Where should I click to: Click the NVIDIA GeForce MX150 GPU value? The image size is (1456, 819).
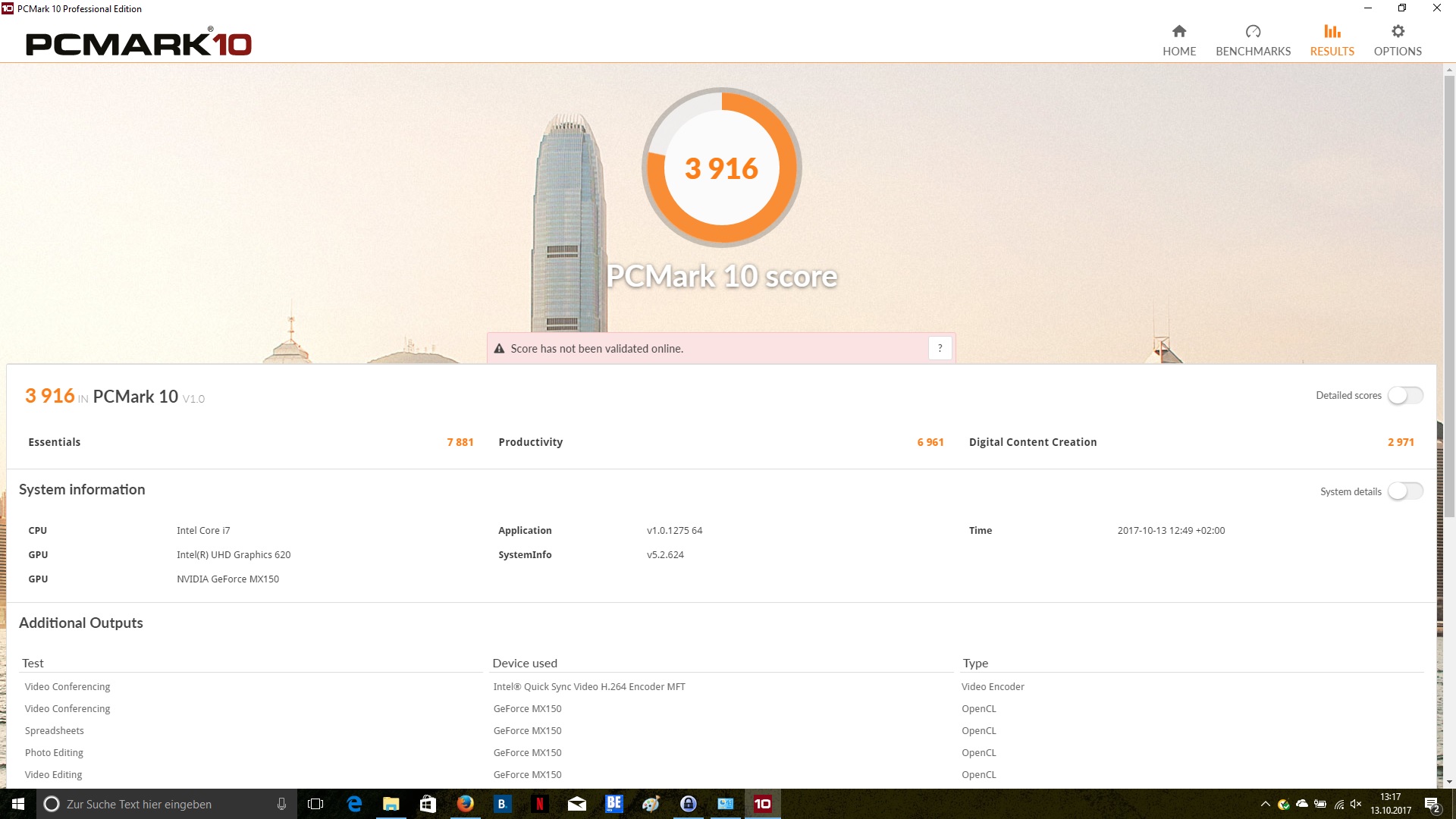point(227,579)
